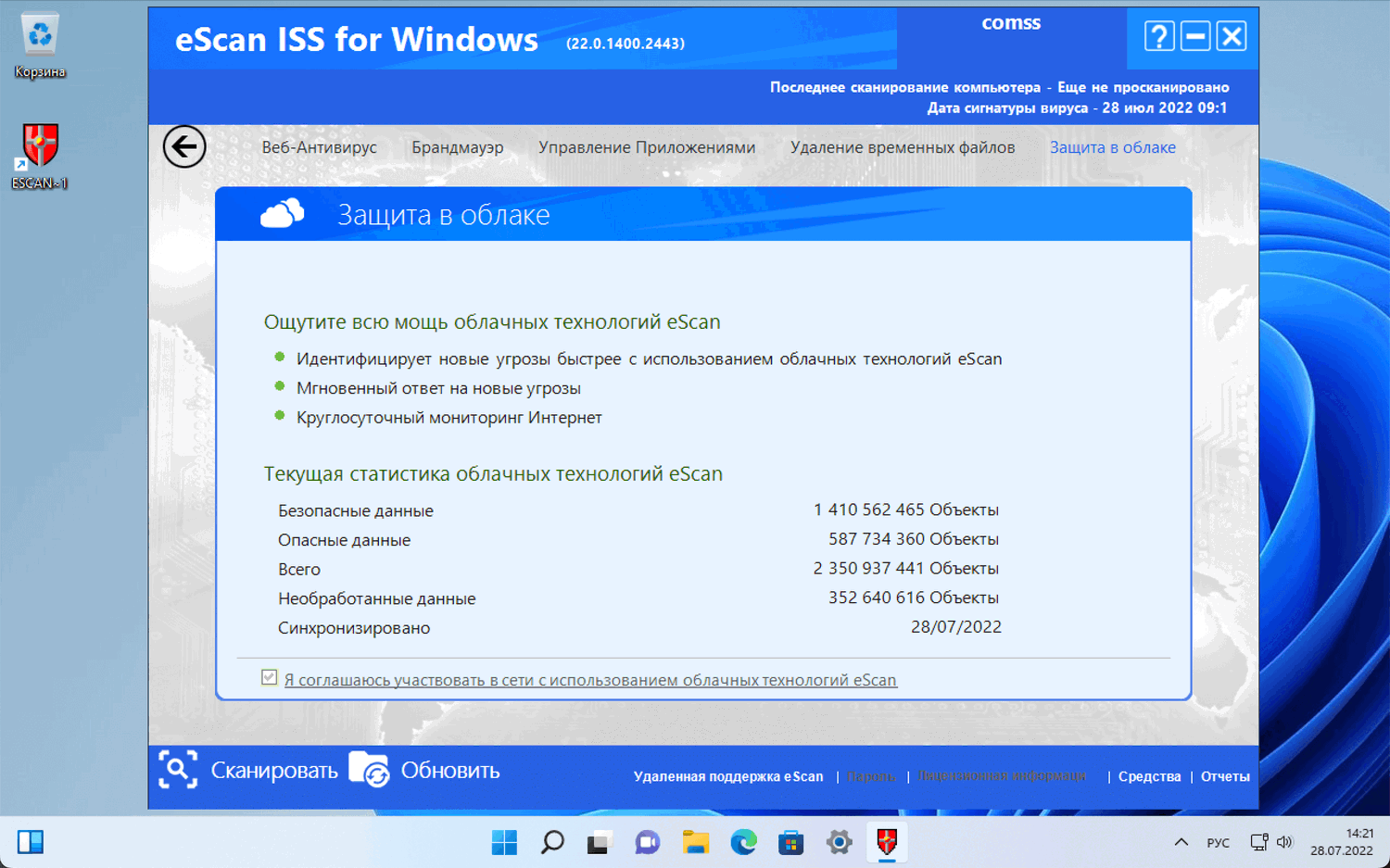This screenshot has height=868, width=1390.
Task: Open the Windows Start menu
Action: click(505, 842)
